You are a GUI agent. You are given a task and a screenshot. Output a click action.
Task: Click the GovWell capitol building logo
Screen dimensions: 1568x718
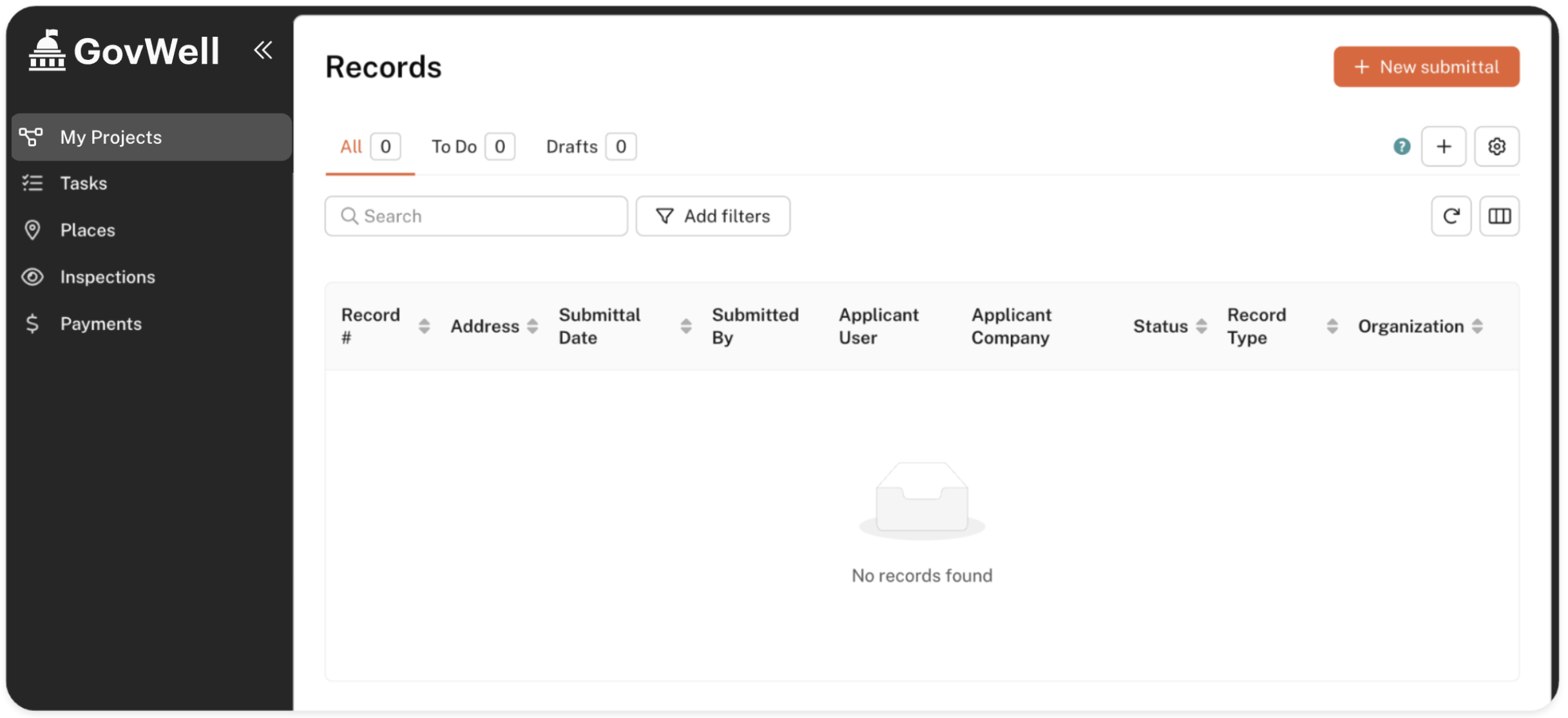tap(47, 50)
